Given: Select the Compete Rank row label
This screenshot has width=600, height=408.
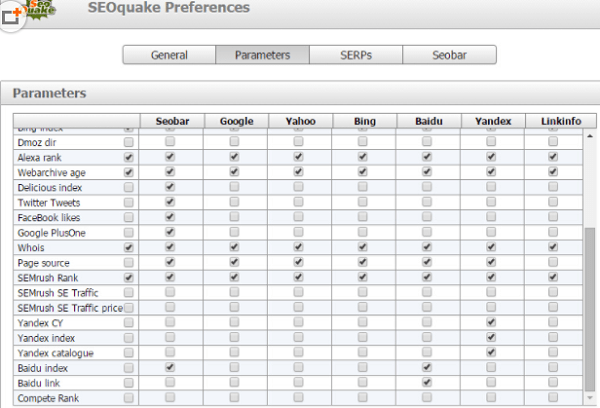Looking at the screenshot, I should pos(48,398).
